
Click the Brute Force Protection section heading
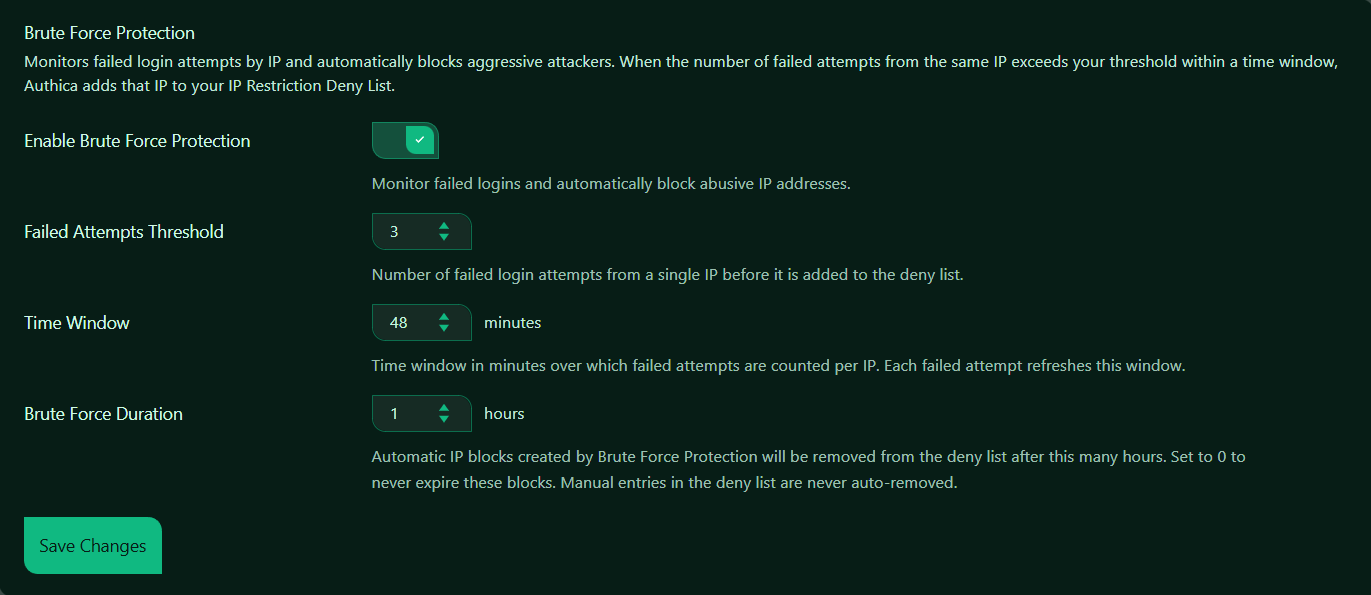109,34
